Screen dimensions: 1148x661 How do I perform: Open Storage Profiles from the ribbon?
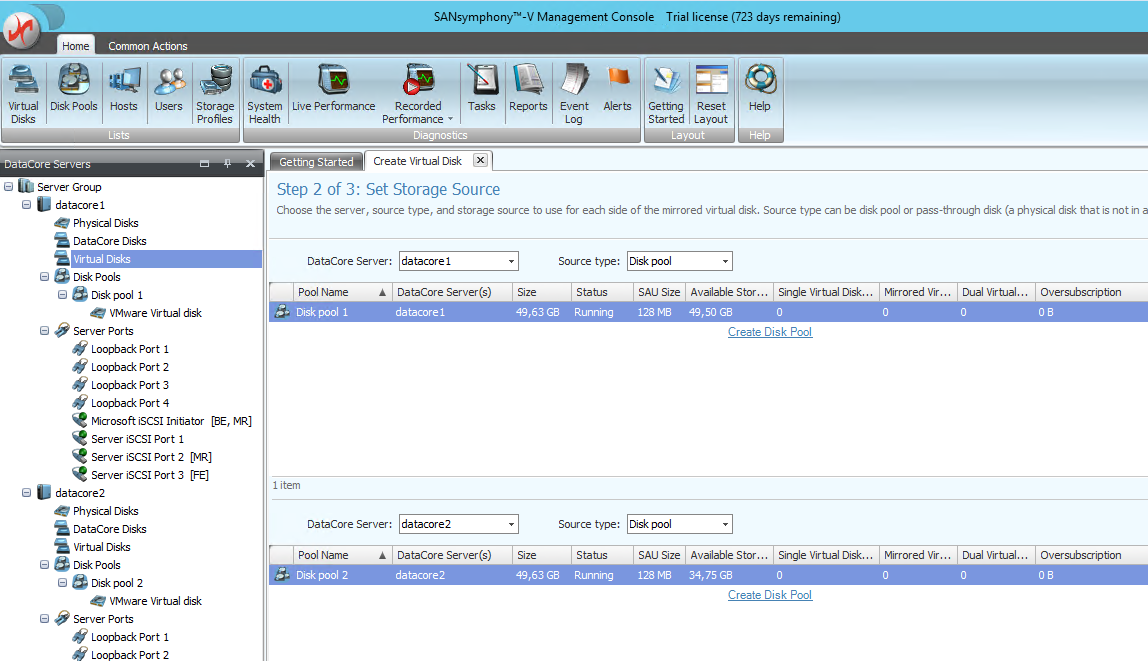pos(215,93)
